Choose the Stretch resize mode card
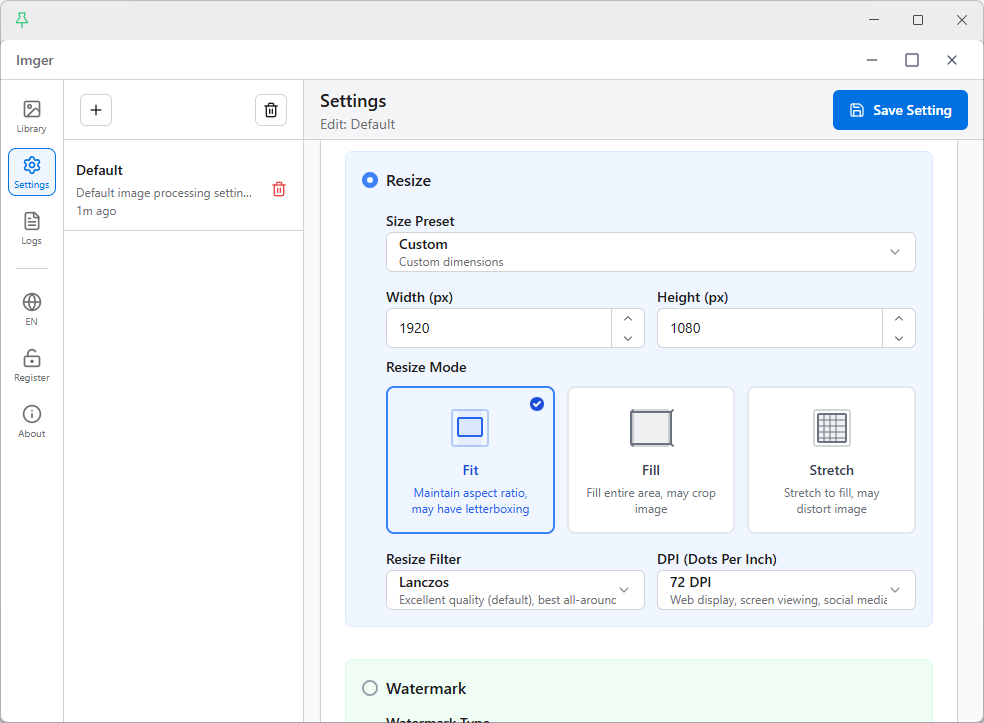The width and height of the screenshot is (984, 723). point(831,460)
